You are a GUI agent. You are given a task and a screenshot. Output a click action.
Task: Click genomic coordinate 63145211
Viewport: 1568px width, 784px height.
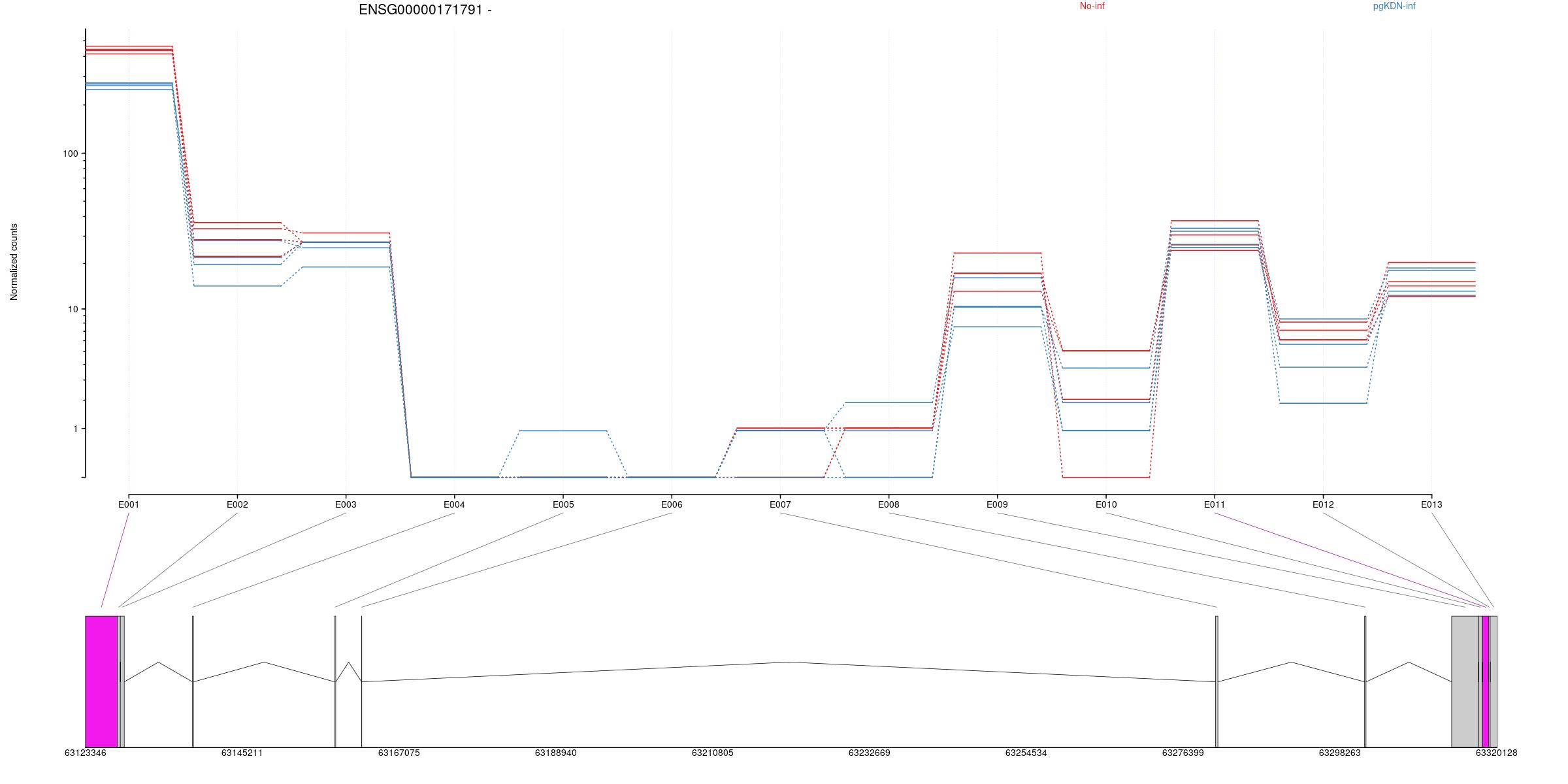pyautogui.click(x=242, y=753)
